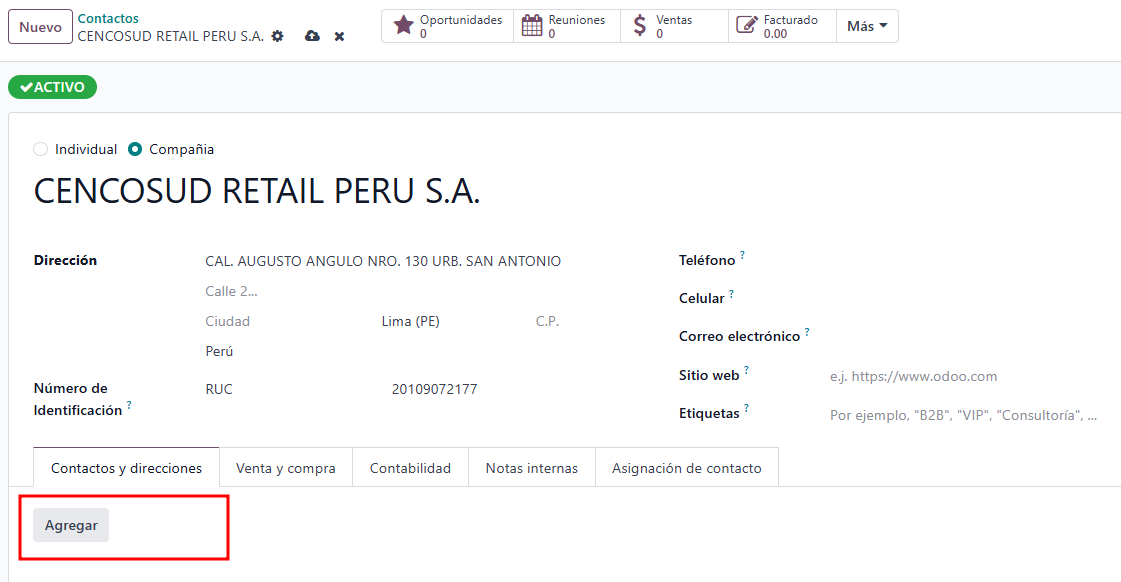
Task: Select the Individual radio option
Action: 41,149
